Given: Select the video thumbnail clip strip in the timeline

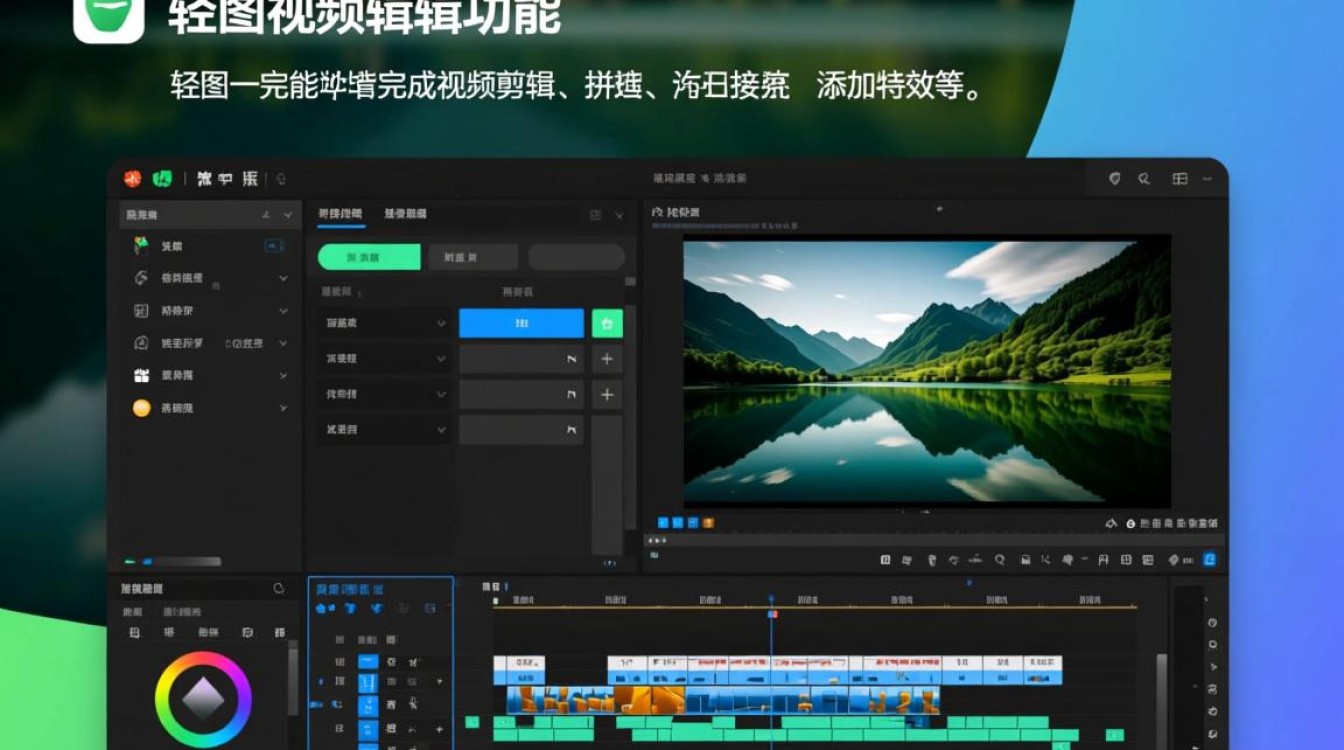Looking at the screenshot, I should tap(723, 699).
